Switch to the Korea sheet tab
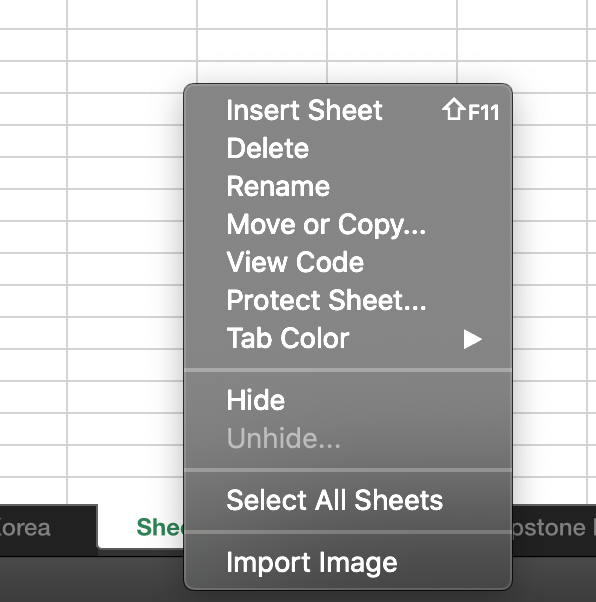 (46, 528)
